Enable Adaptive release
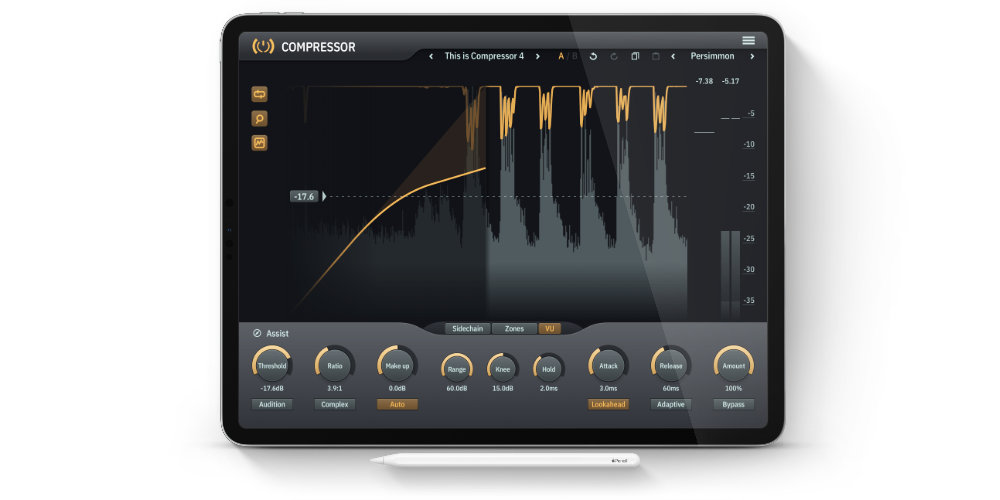1000x500 pixels. click(671, 404)
